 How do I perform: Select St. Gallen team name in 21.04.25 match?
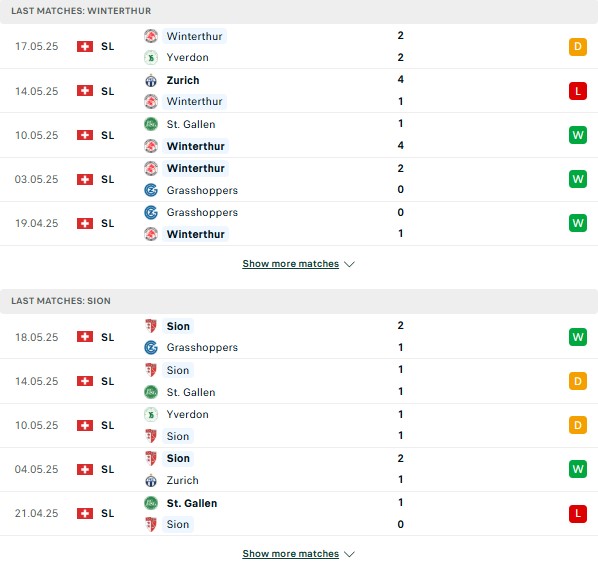tap(192, 503)
